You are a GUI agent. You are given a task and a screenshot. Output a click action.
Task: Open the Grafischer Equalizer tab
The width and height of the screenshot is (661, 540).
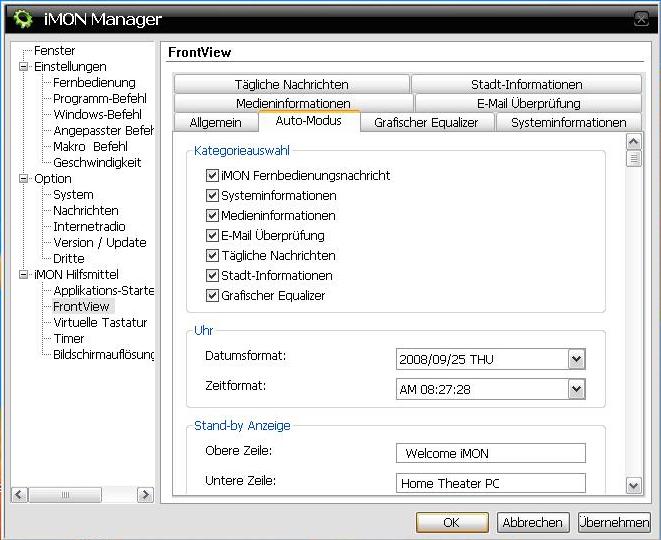tap(426, 122)
